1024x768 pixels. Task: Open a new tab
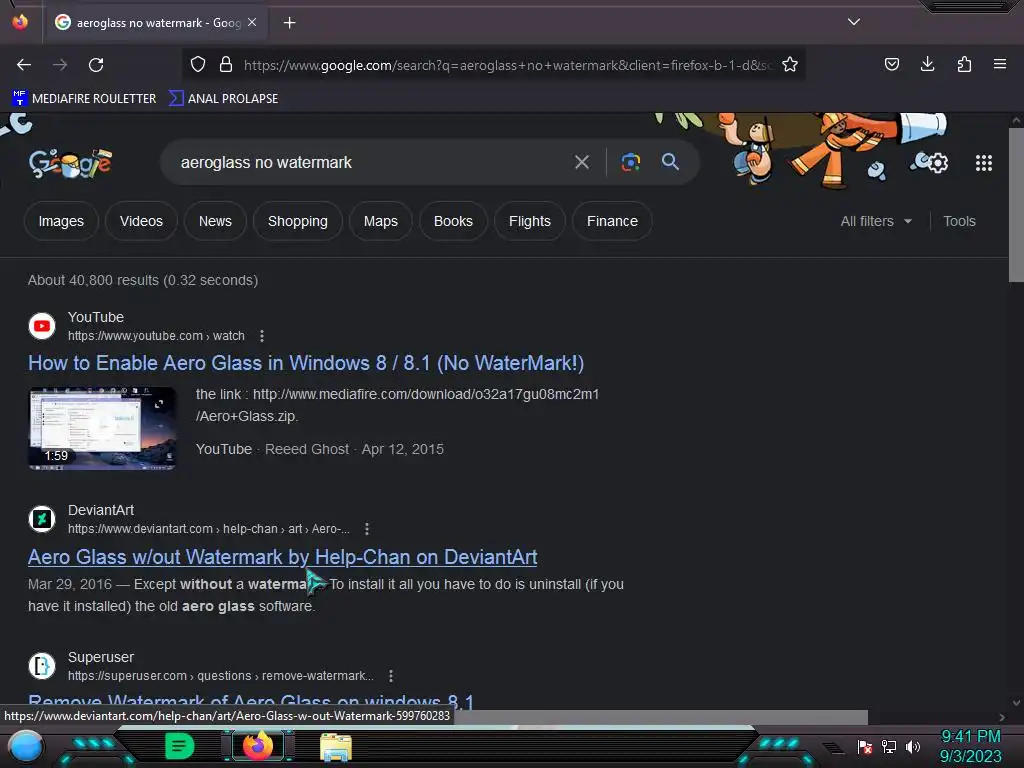click(x=289, y=23)
